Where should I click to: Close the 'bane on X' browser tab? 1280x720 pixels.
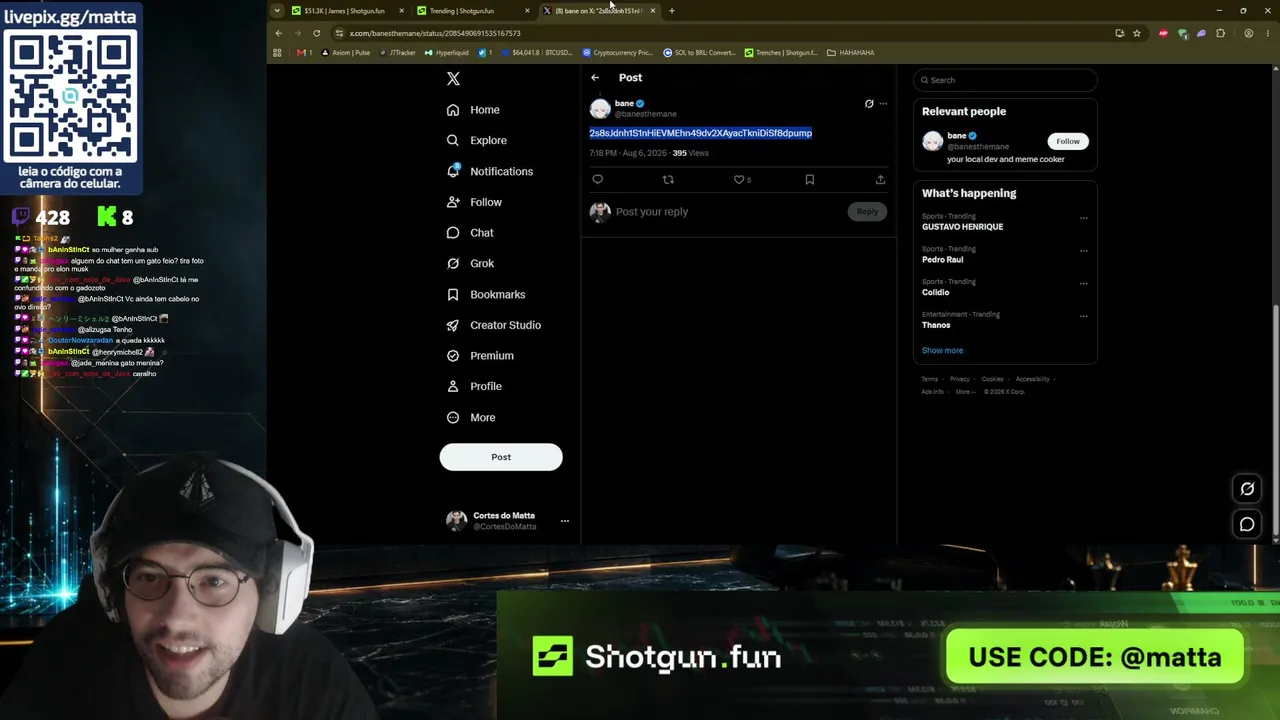tap(652, 11)
